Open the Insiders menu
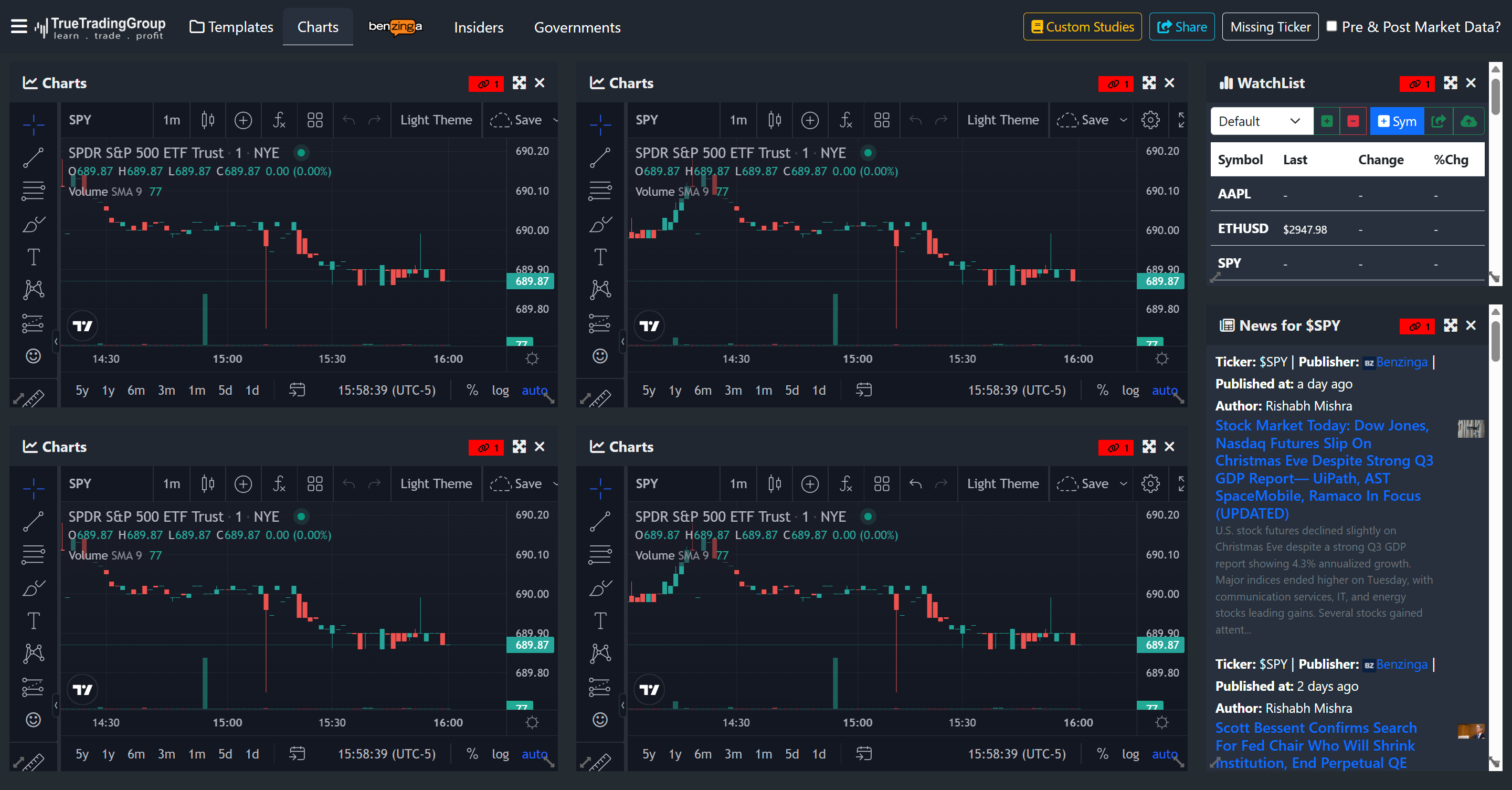The image size is (1512, 790). (478, 27)
